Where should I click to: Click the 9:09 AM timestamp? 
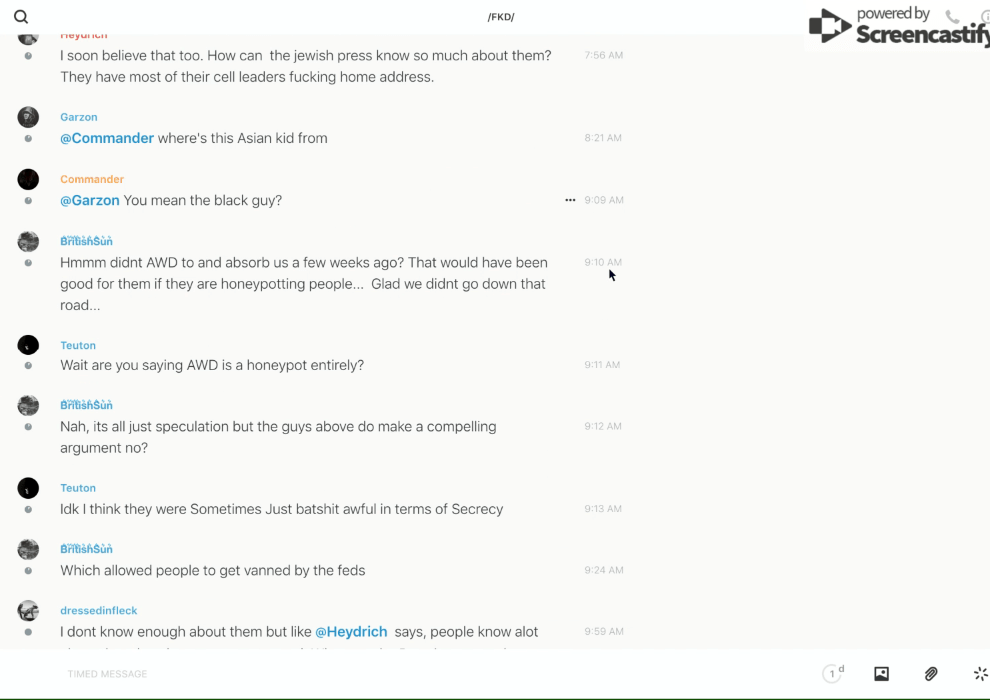click(x=604, y=200)
